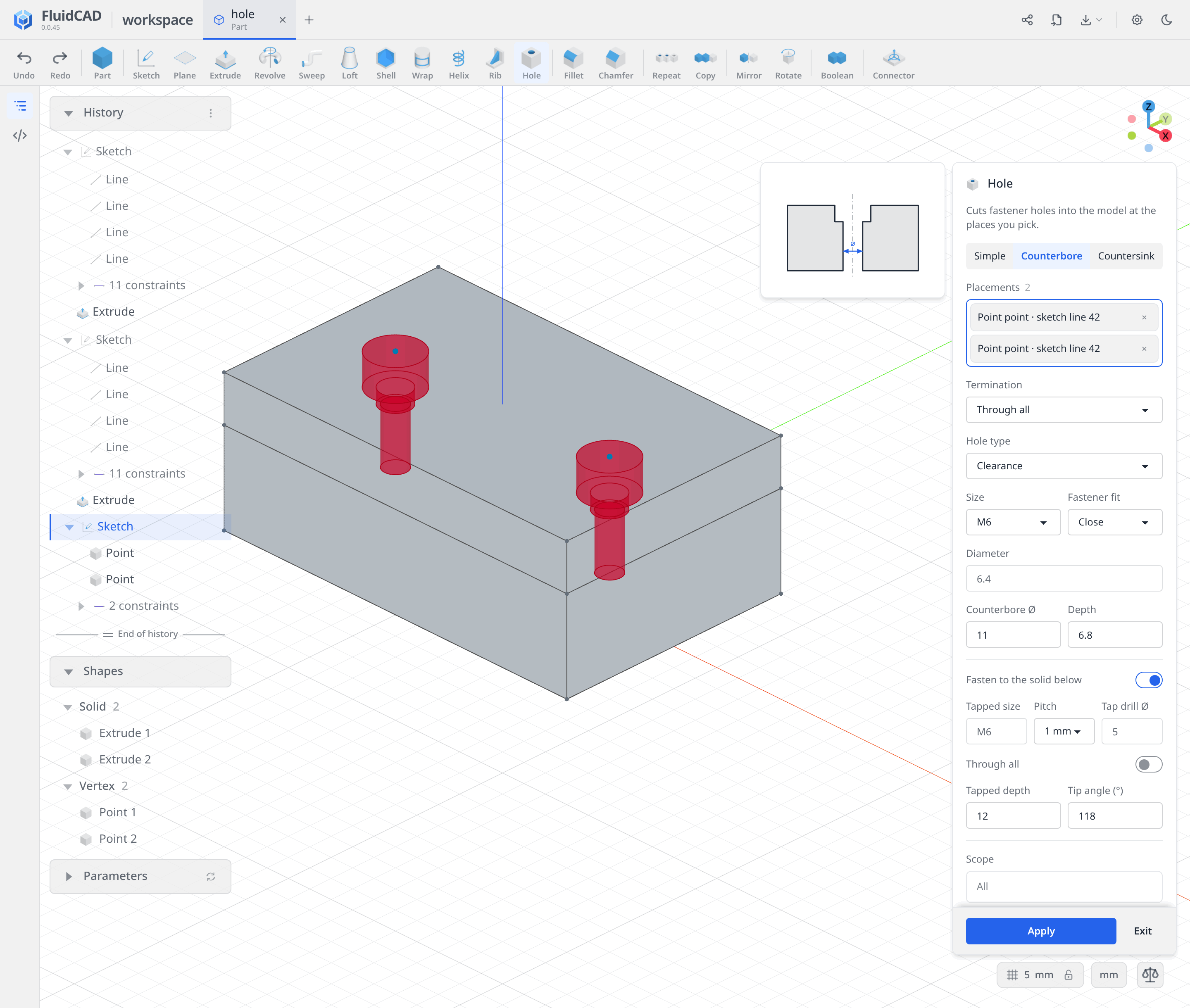
Task: Select the Helix tool
Action: click(458, 63)
